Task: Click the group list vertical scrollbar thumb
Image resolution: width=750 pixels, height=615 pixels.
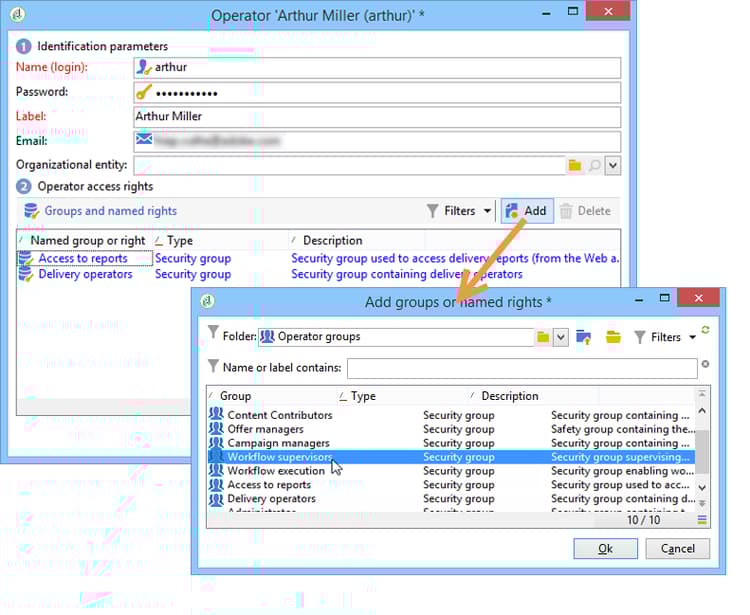Action: click(x=702, y=452)
